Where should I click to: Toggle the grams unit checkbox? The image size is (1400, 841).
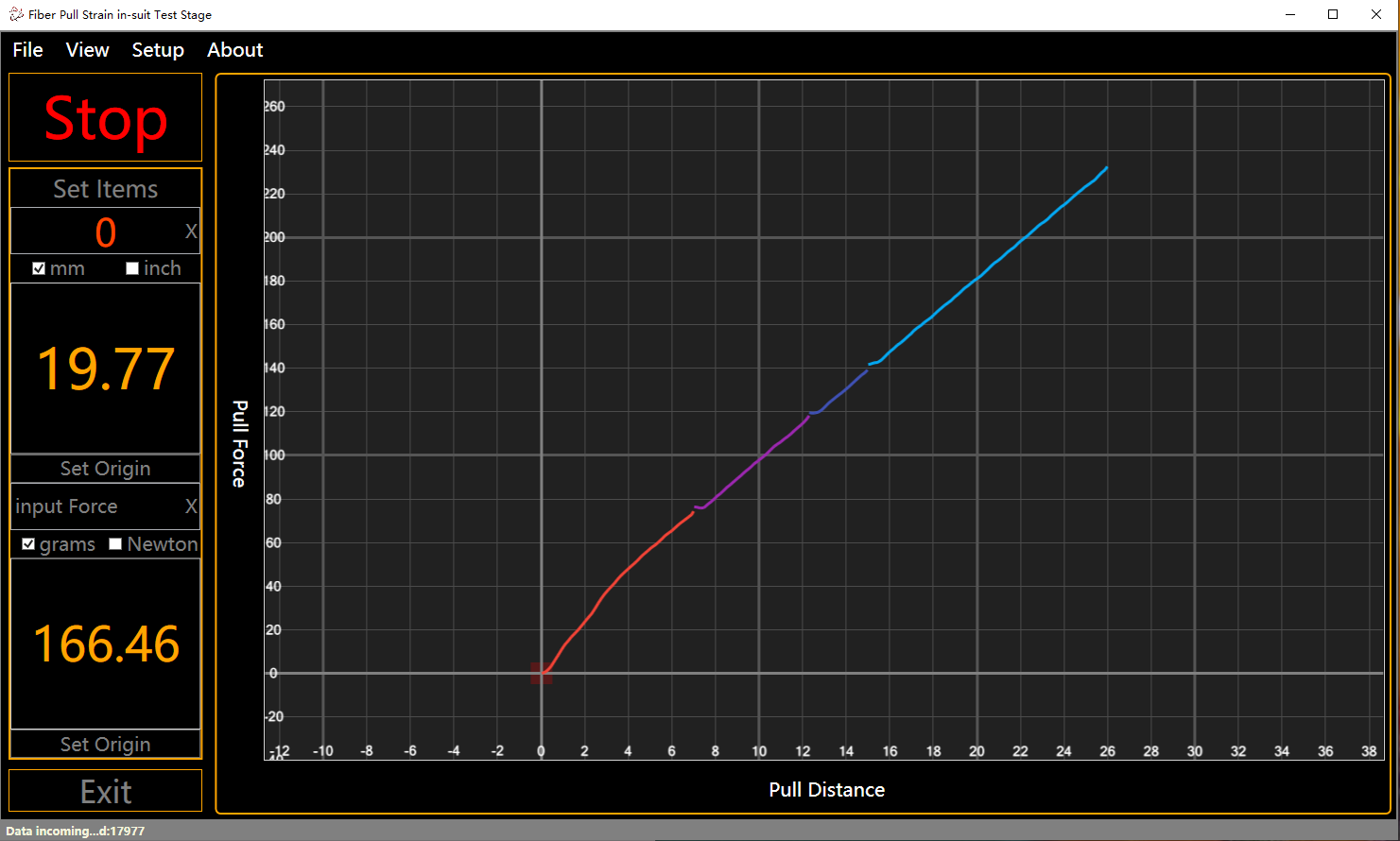click(28, 544)
